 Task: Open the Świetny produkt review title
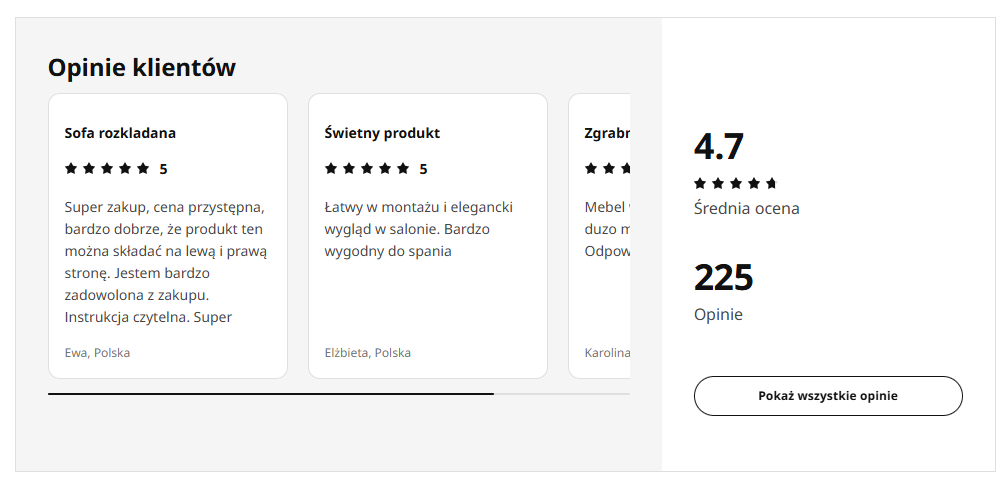pos(382,133)
